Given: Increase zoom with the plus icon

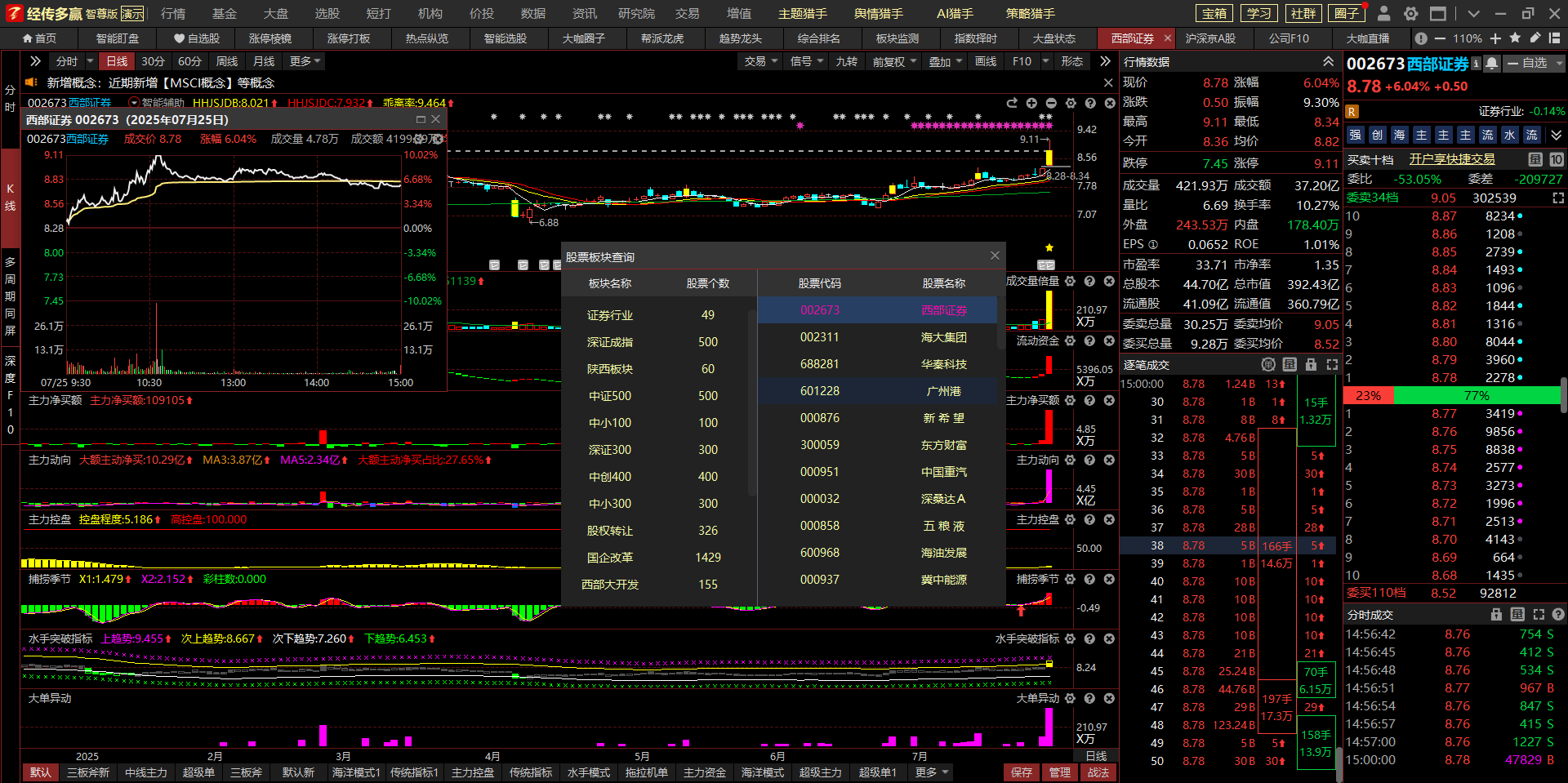Looking at the screenshot, I should [x=1495, y=38].
